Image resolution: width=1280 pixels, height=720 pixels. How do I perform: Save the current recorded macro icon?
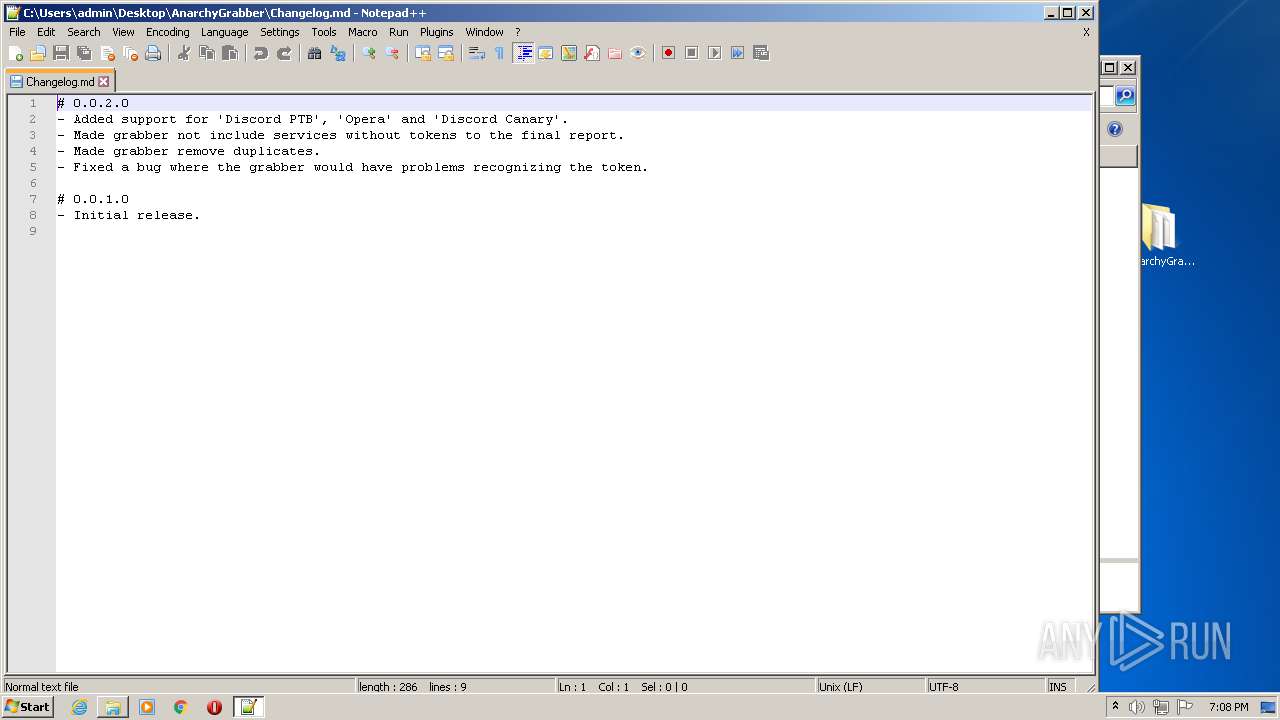tap(761, 53)
